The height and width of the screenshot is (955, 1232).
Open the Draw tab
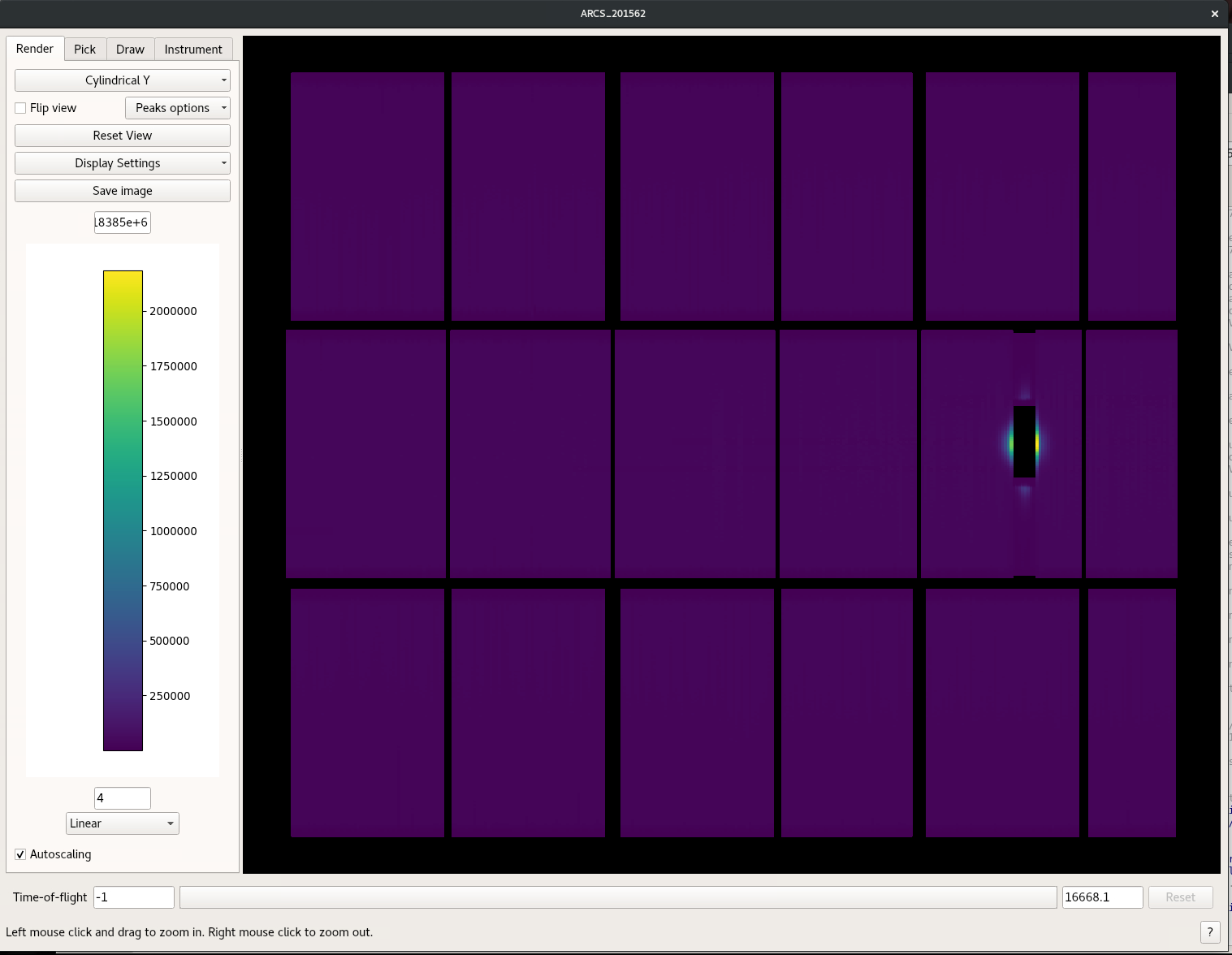point(130,50)
